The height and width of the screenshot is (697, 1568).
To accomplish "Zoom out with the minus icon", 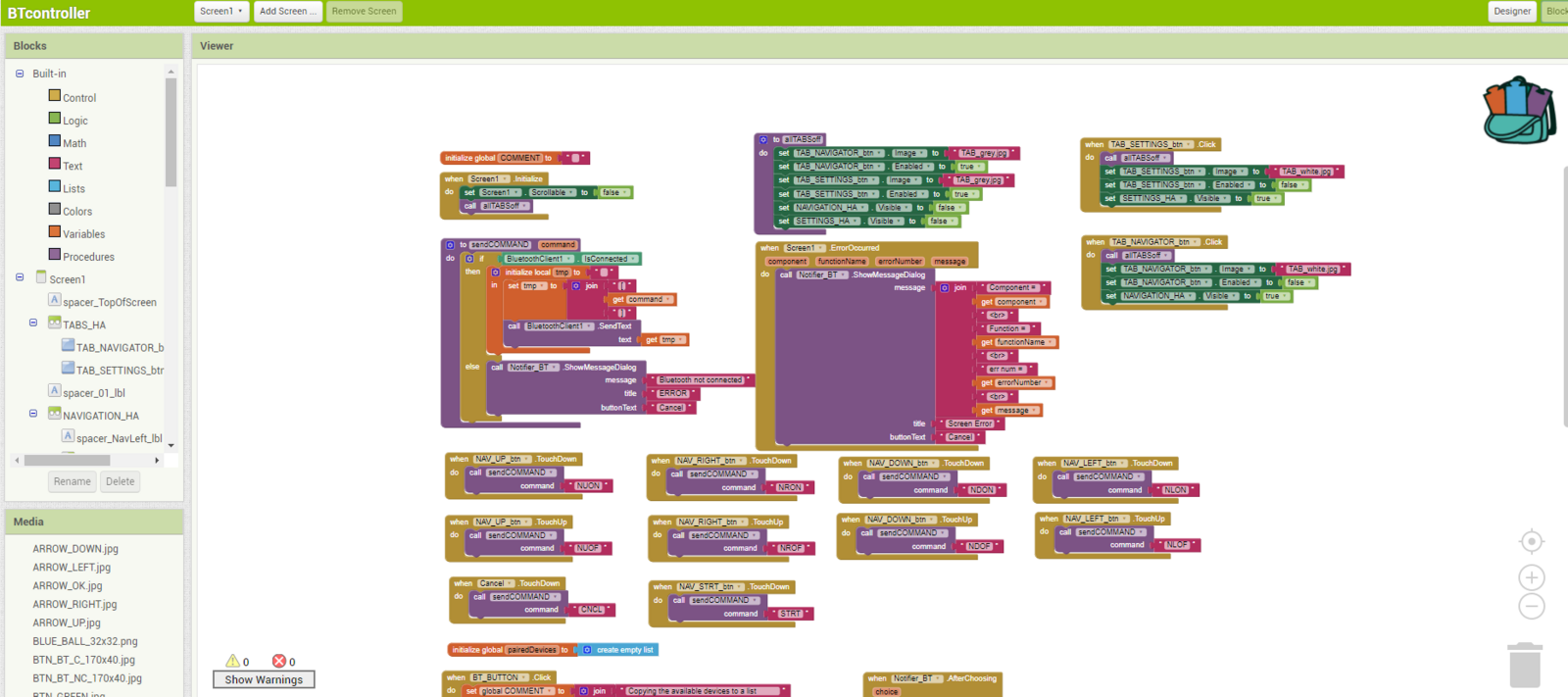I will [1531, 607].
